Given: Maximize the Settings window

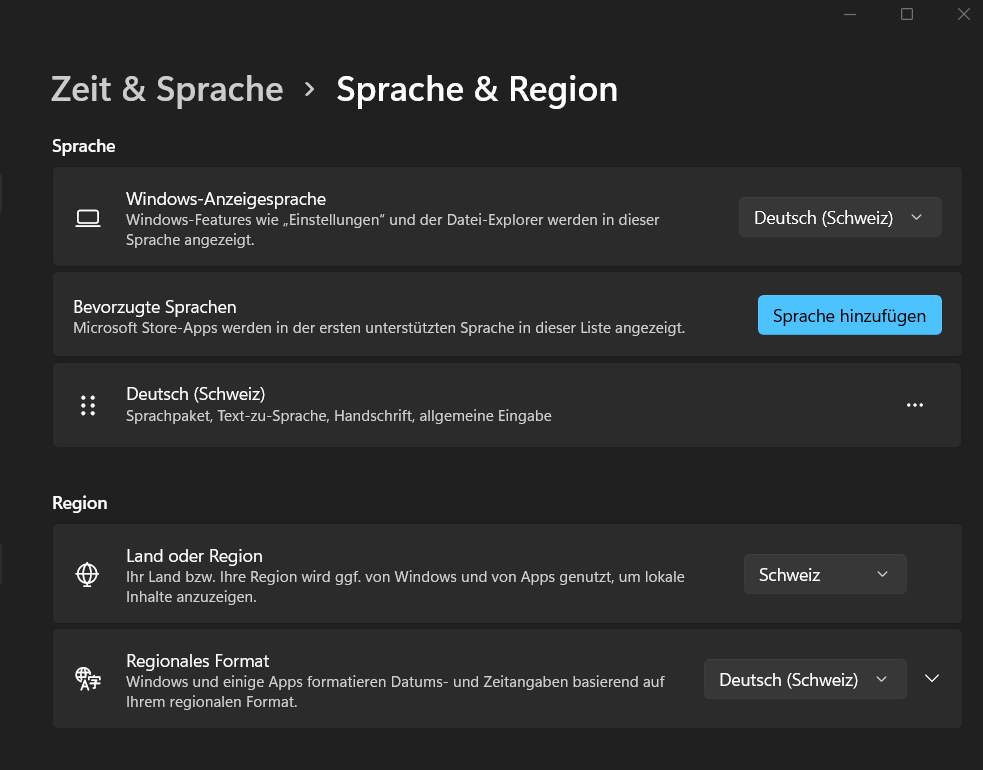Looking at the screenshot, I should coord(906,14).
